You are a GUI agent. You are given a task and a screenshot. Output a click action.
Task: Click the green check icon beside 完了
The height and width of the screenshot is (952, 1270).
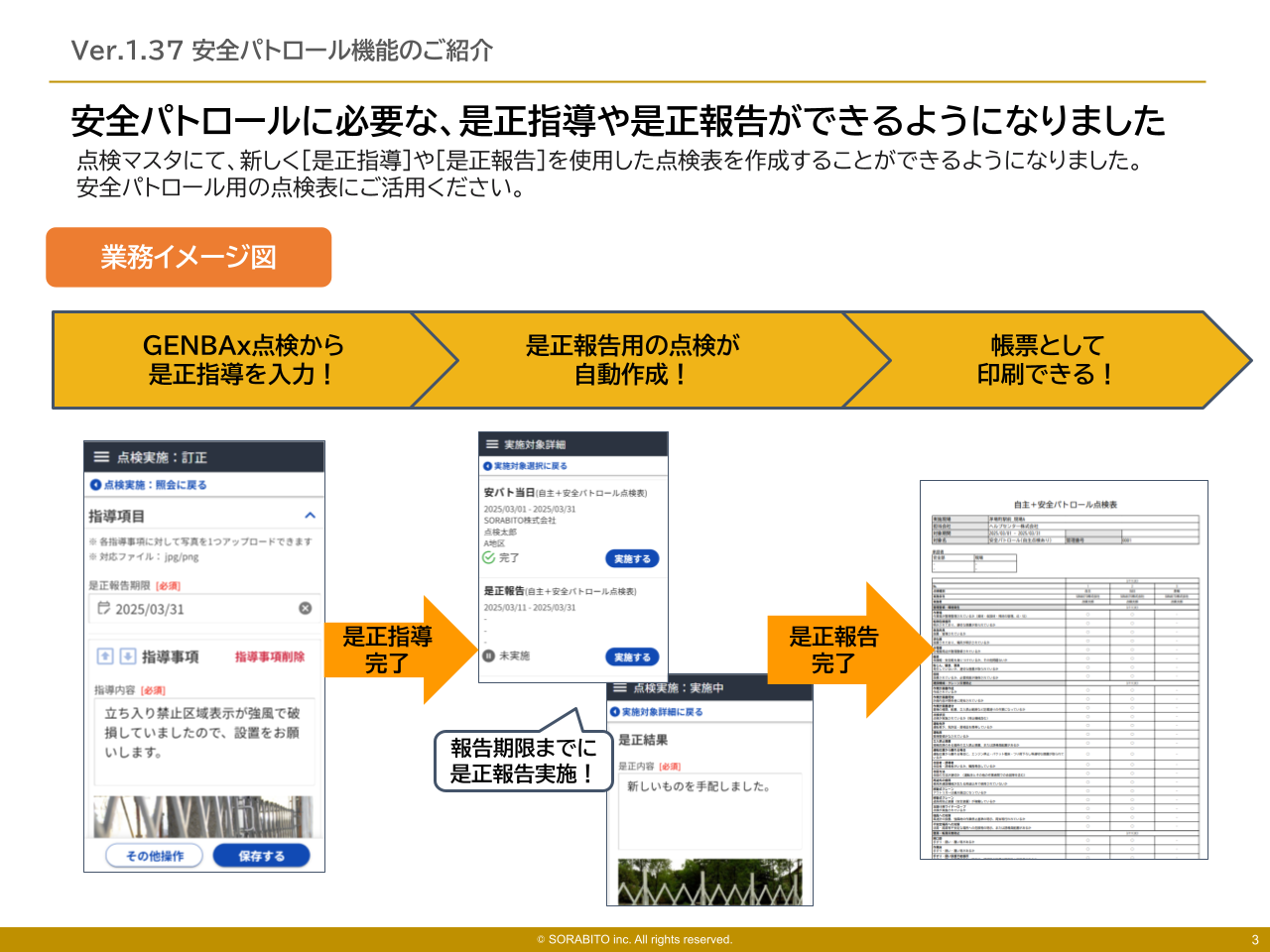pyautogui.click(x=488, y=557)
